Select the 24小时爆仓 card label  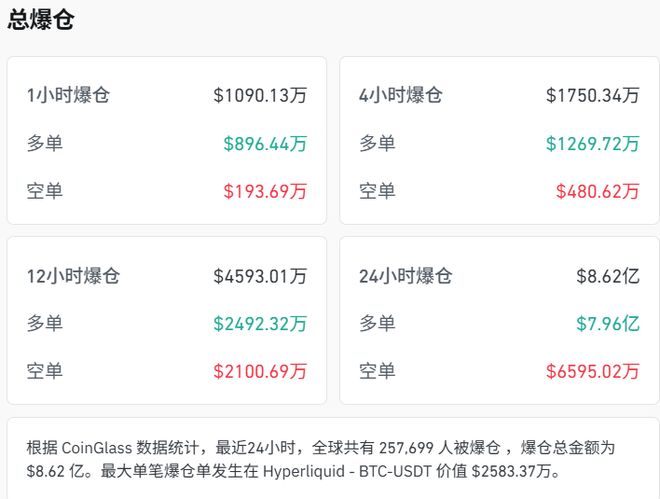pos(405,276)
